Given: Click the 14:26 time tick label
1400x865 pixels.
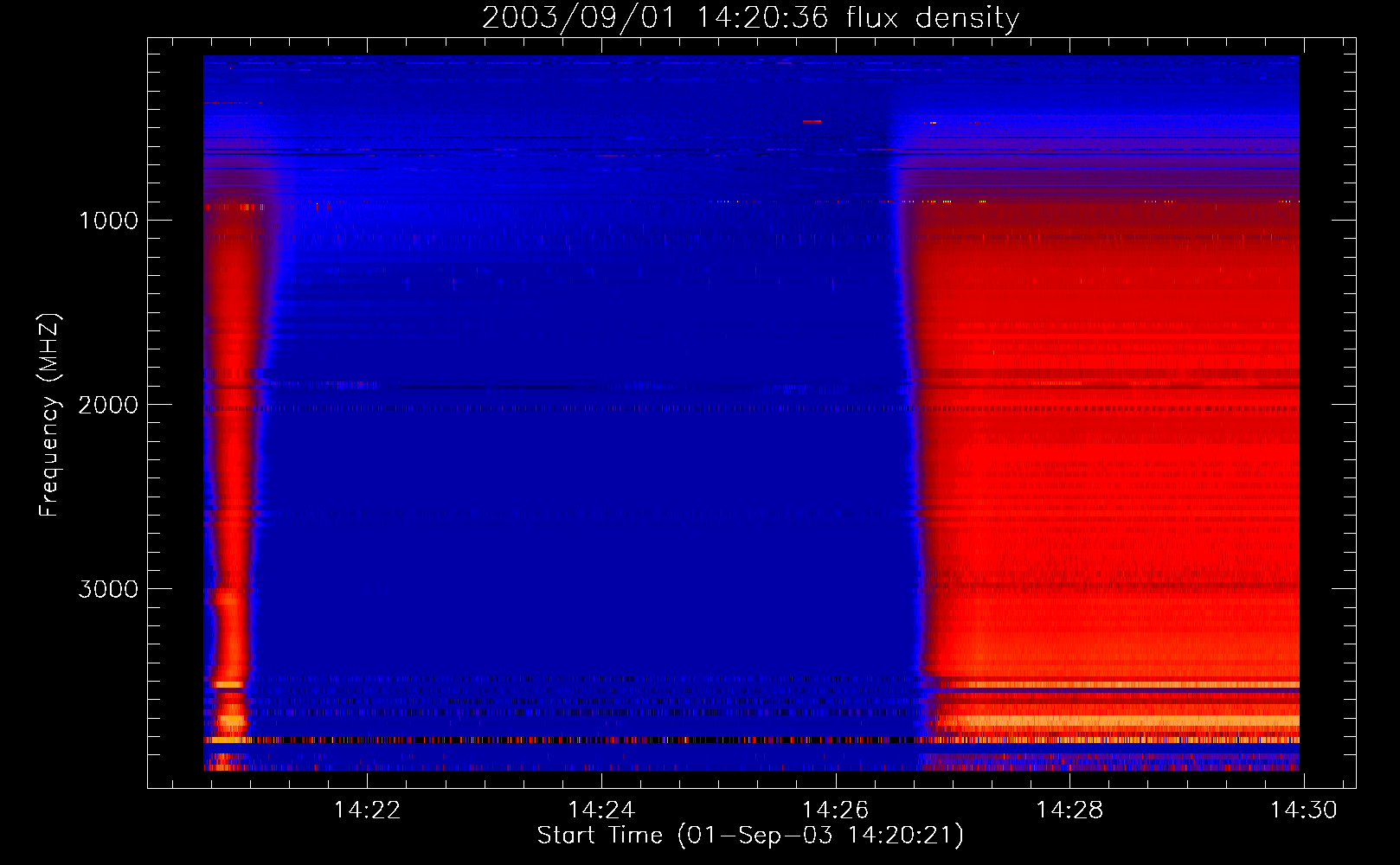Looking at the screenshot, I should pyautogui.click(x=836, y=811).
